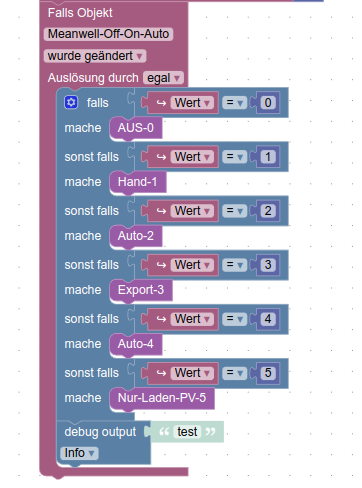
Task: Select the AUS-0 function block
Action: (x=136, y=128)
